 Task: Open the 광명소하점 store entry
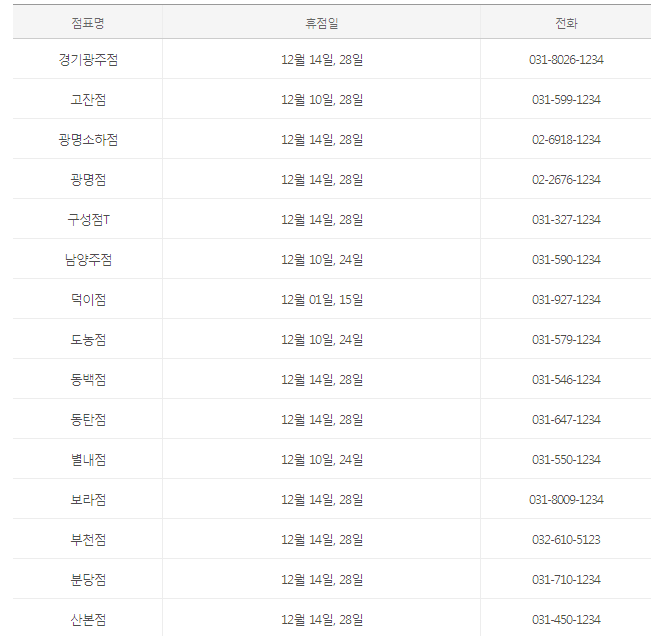[88, 140]
